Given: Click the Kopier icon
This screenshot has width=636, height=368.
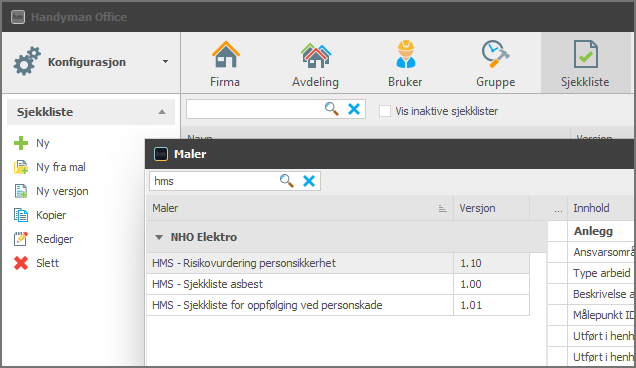Looking at the screenshot, I should coord(21,215).
